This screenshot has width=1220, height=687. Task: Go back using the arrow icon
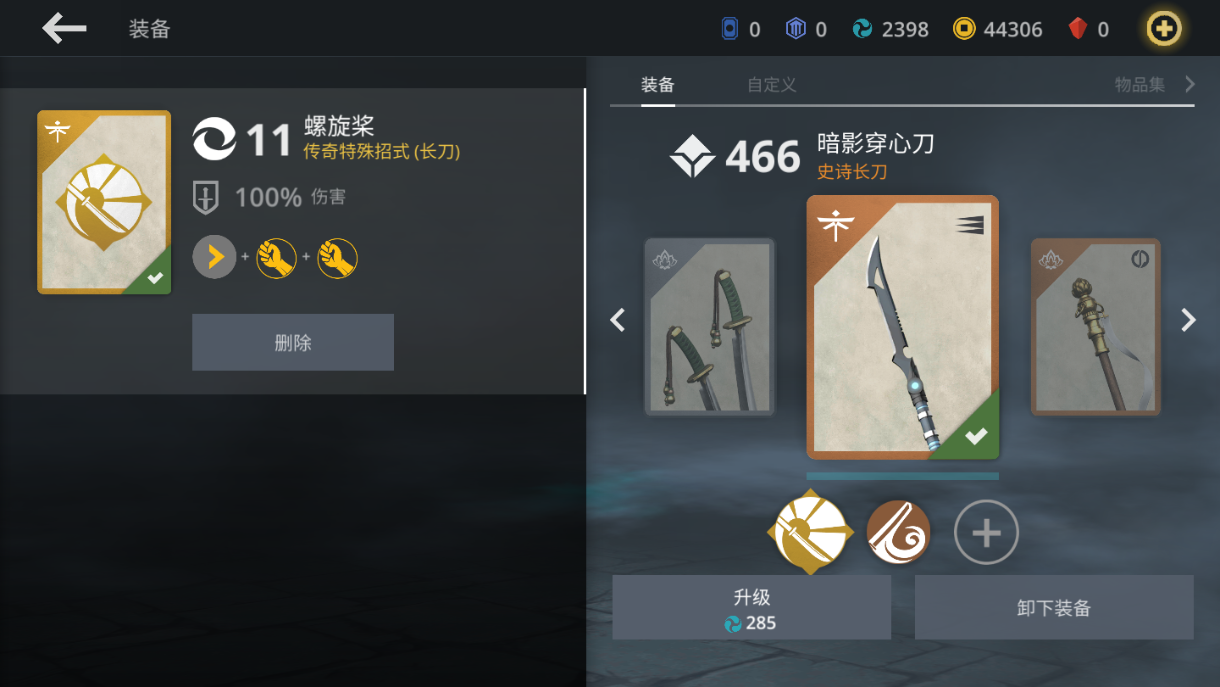pyautogui.click(x=64, y=28)
